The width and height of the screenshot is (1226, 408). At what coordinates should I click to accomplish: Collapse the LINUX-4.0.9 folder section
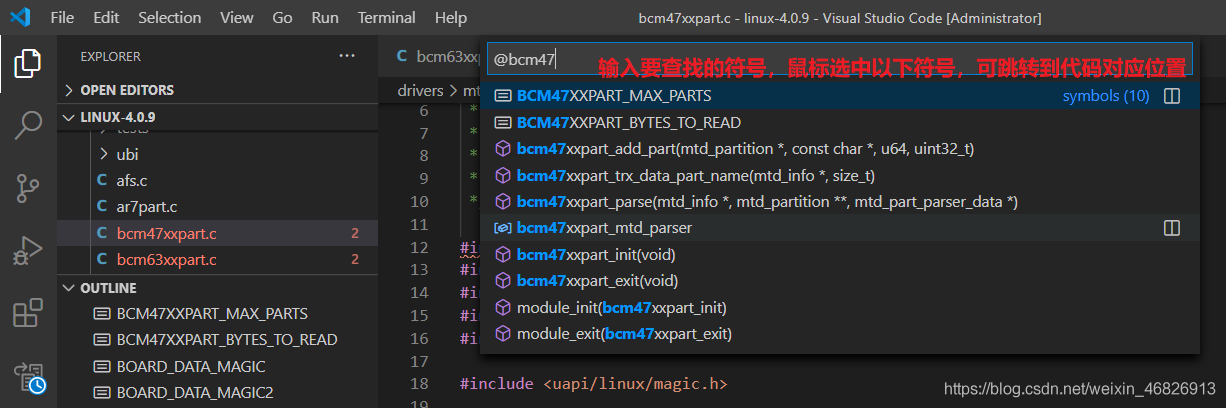(217, 117)
